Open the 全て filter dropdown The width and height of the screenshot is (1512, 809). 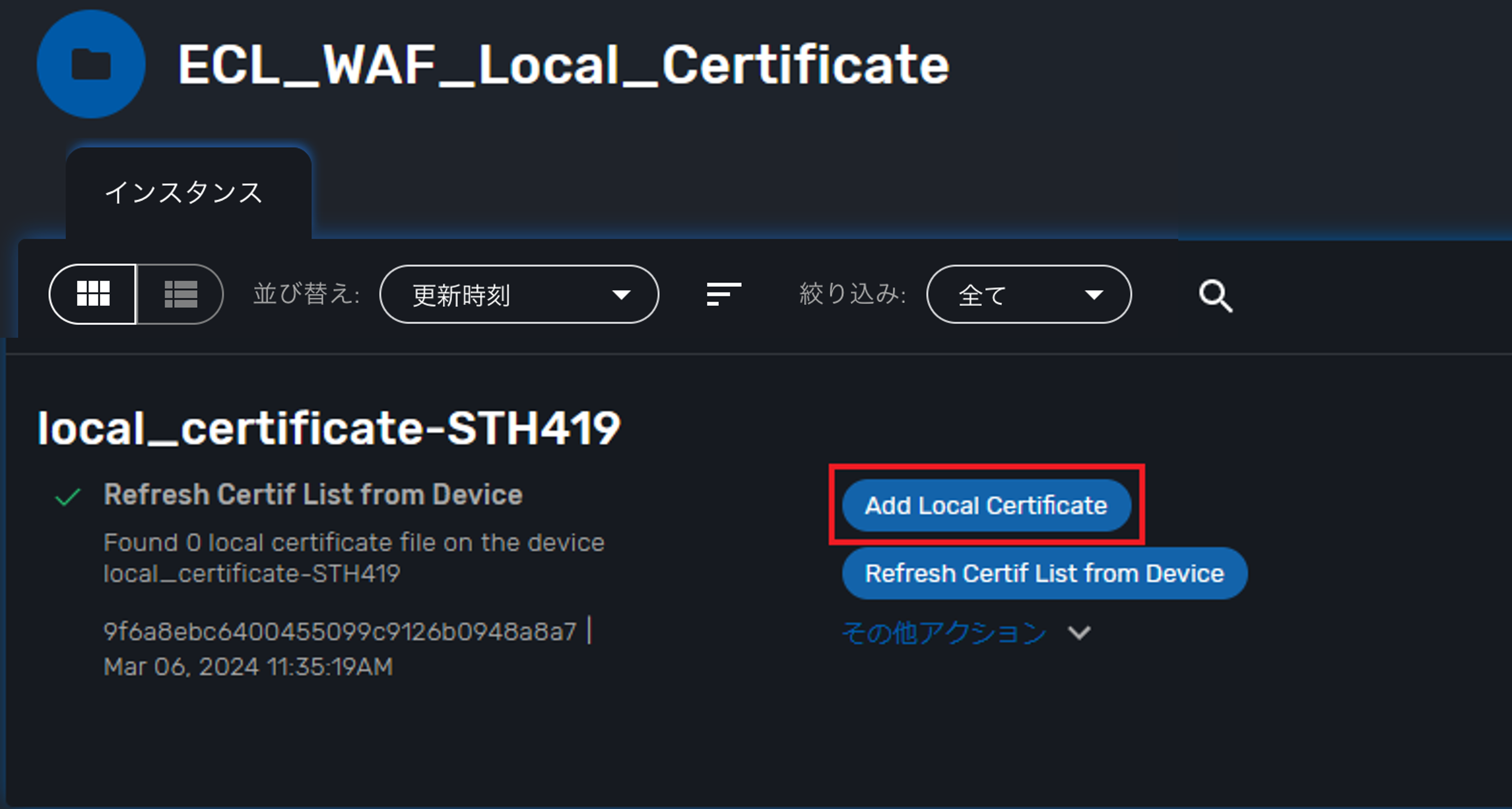[1029, 294]
